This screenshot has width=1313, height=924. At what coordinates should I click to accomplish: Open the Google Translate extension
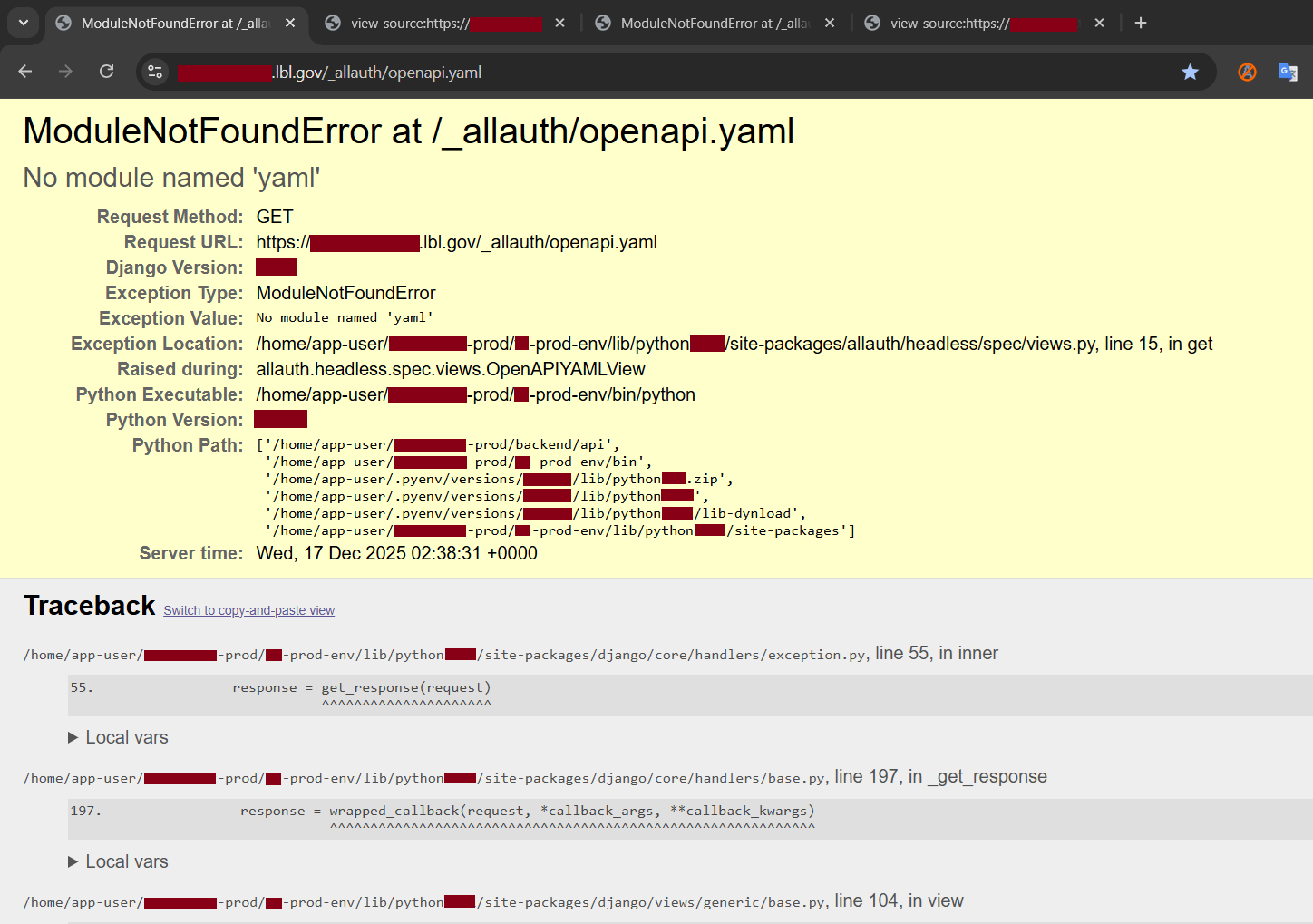click(1288, 72)
